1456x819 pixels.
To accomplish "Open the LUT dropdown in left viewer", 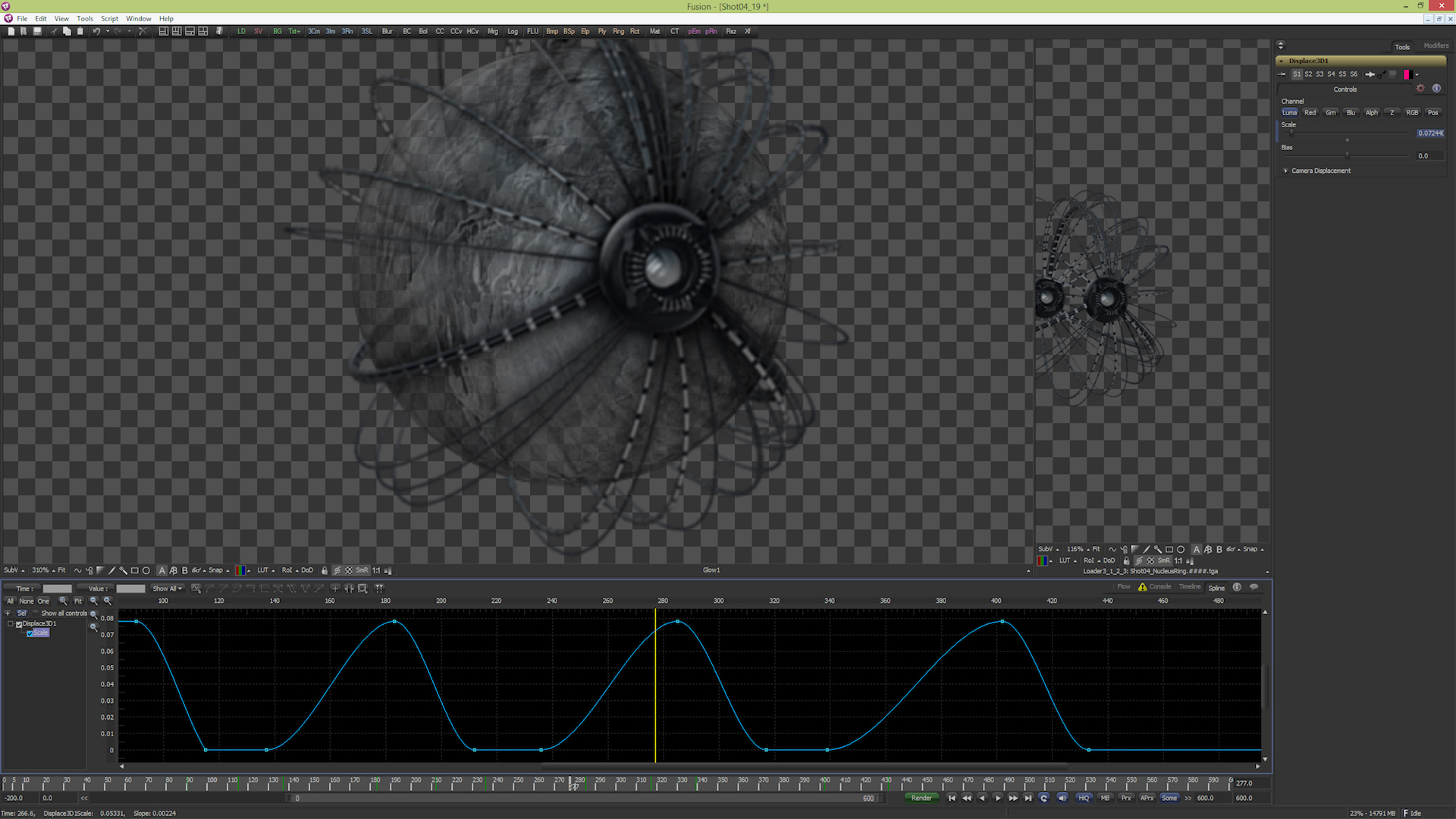I will tap(266, 570).
